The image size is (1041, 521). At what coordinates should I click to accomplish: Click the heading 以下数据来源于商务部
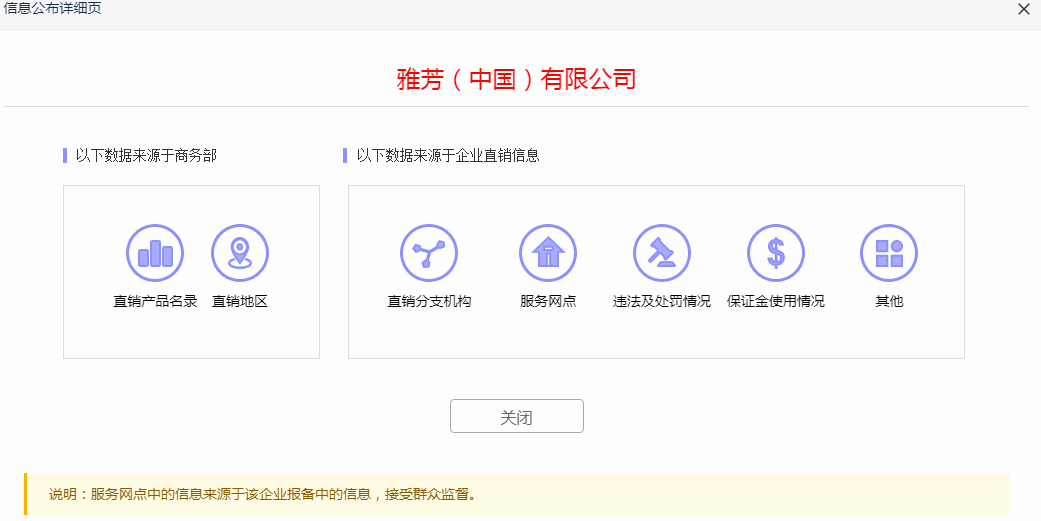146,155
